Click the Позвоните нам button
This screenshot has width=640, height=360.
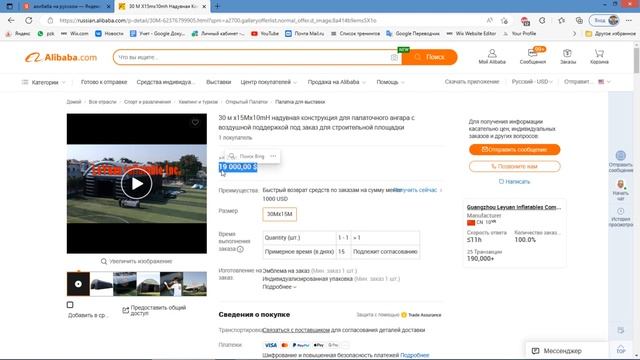click(514, 166)
